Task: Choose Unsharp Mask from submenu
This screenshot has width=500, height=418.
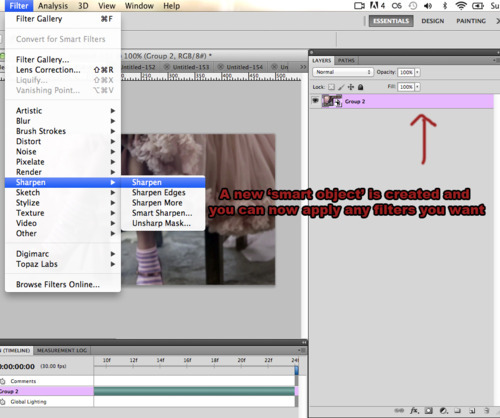Action: [163, 223]
